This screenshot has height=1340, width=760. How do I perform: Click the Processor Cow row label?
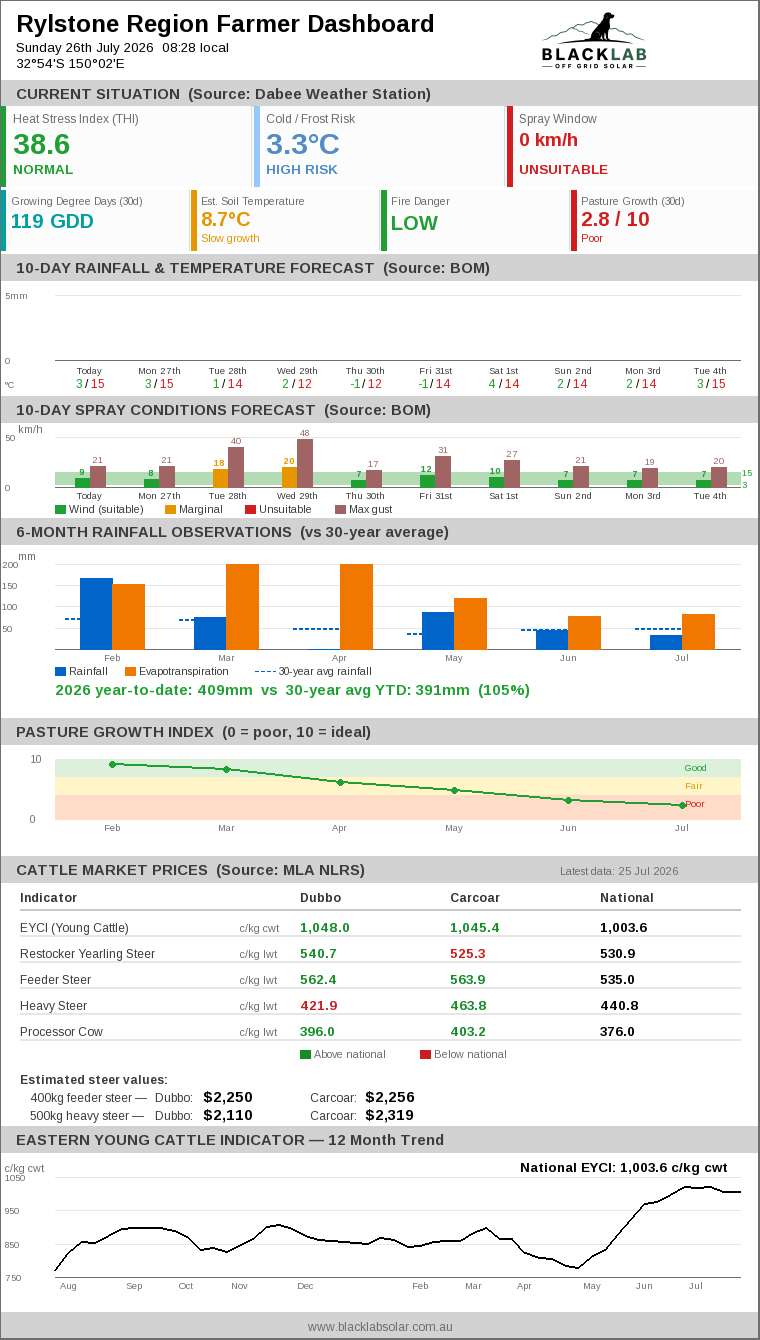(x=61, y=1032)
